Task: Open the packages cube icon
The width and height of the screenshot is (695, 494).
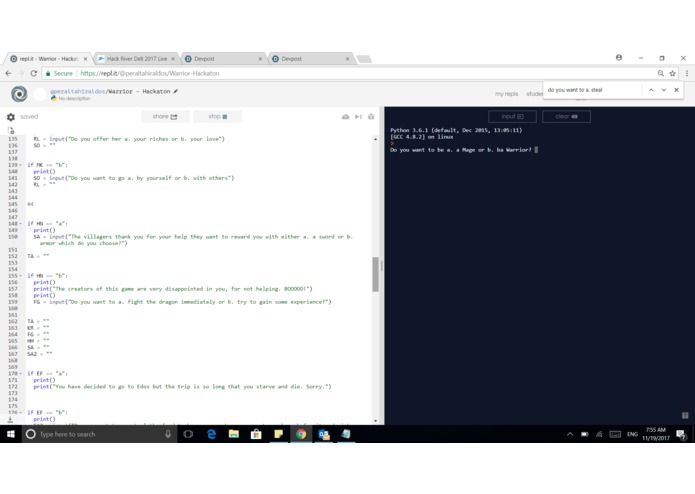Action: click(x=371, y=117)
